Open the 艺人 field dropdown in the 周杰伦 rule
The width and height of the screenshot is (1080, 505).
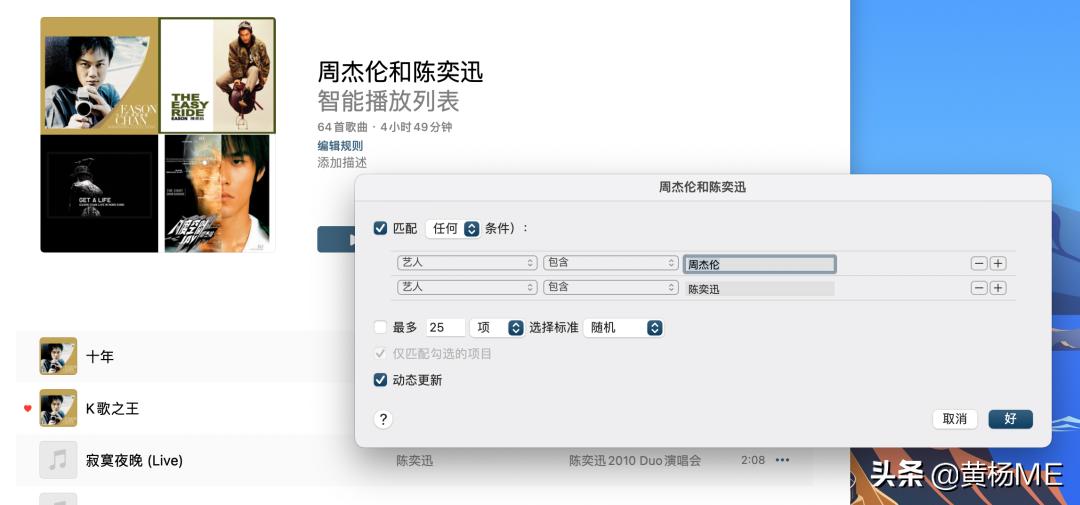coord(467,262)
